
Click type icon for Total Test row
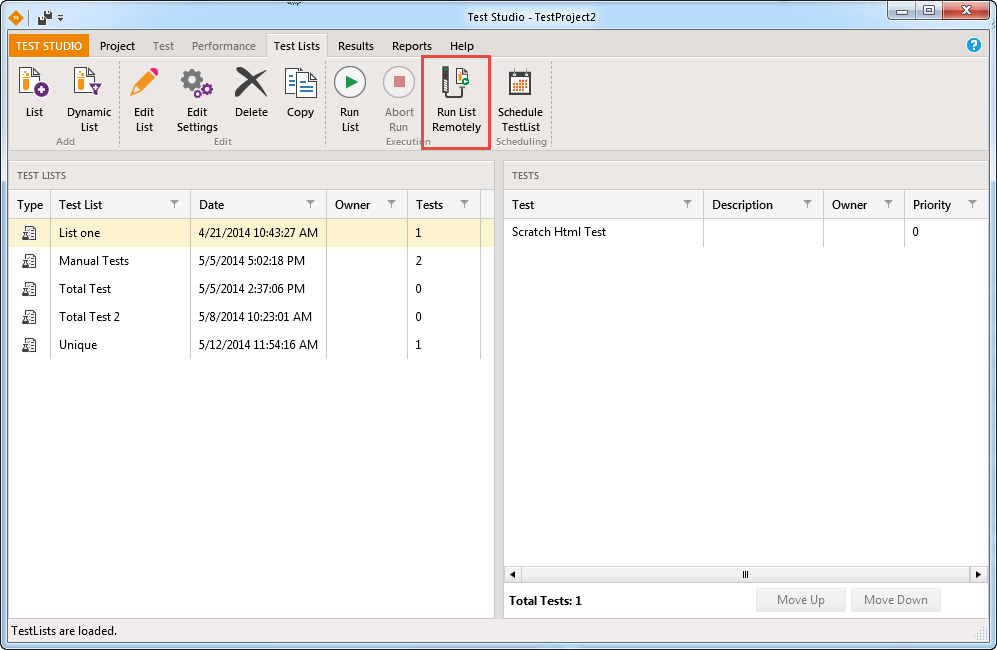[29, 289]
